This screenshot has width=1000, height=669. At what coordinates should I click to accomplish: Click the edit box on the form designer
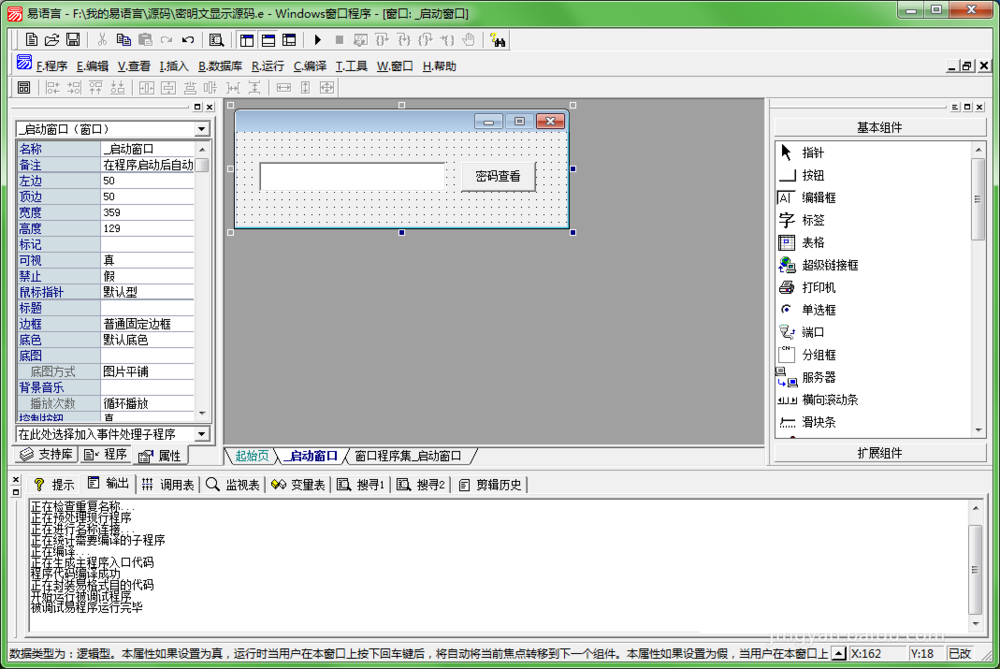(351, 177)
